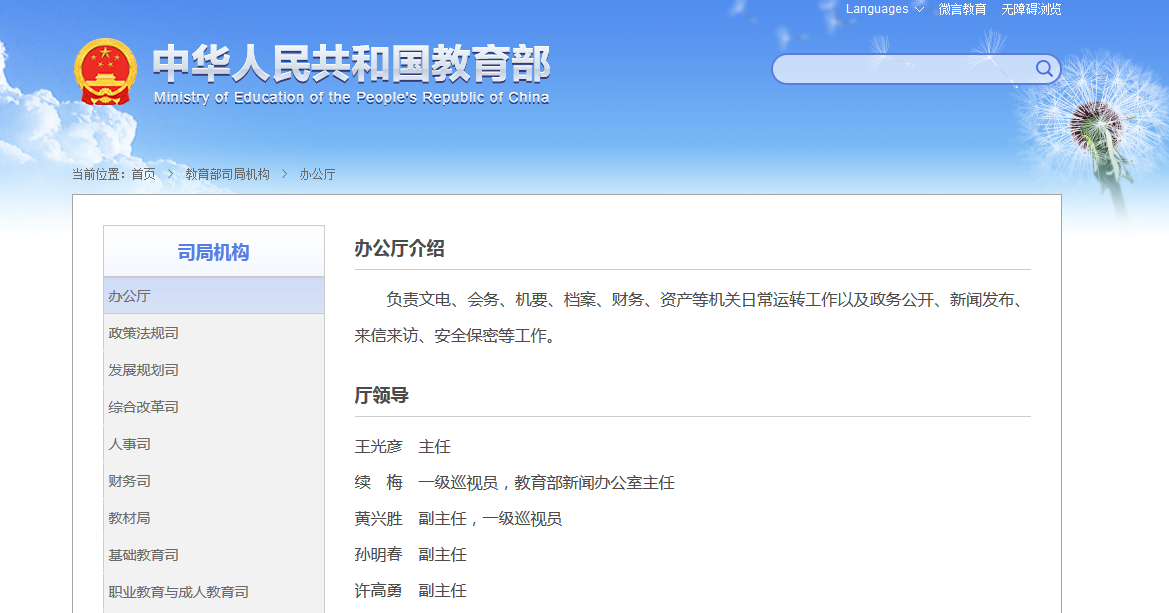
Task: Click the name 黄兴胜
Action: click(x=379, y=518)
